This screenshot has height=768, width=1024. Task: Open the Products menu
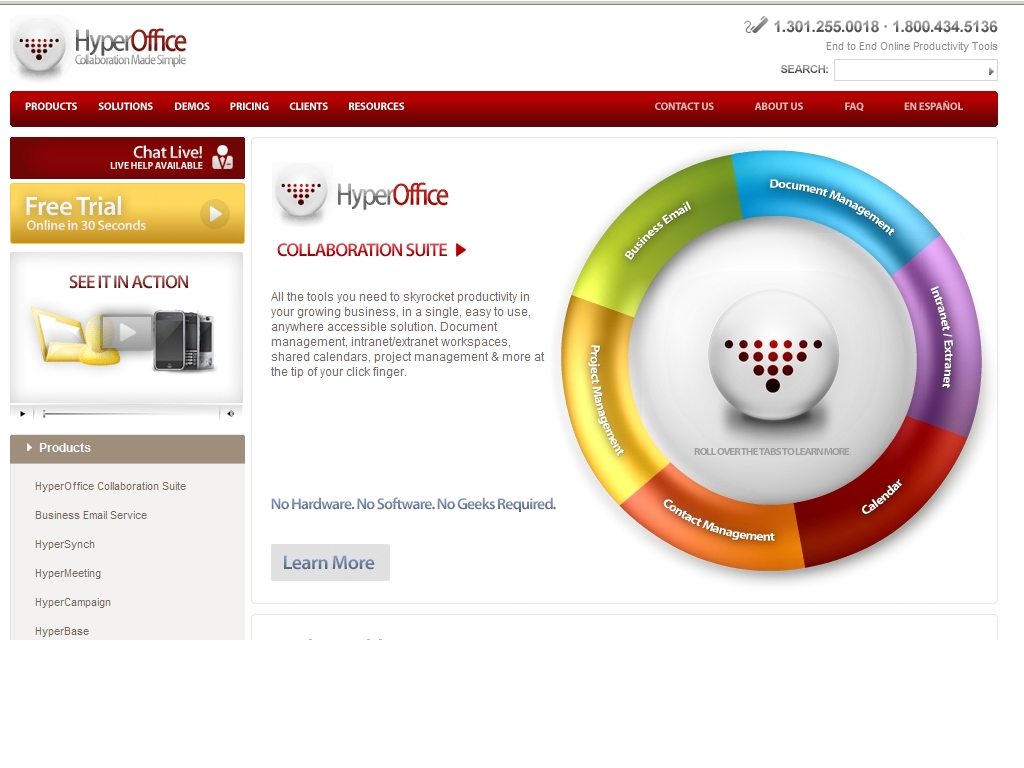pyautogui.click(x=51, y=106)
